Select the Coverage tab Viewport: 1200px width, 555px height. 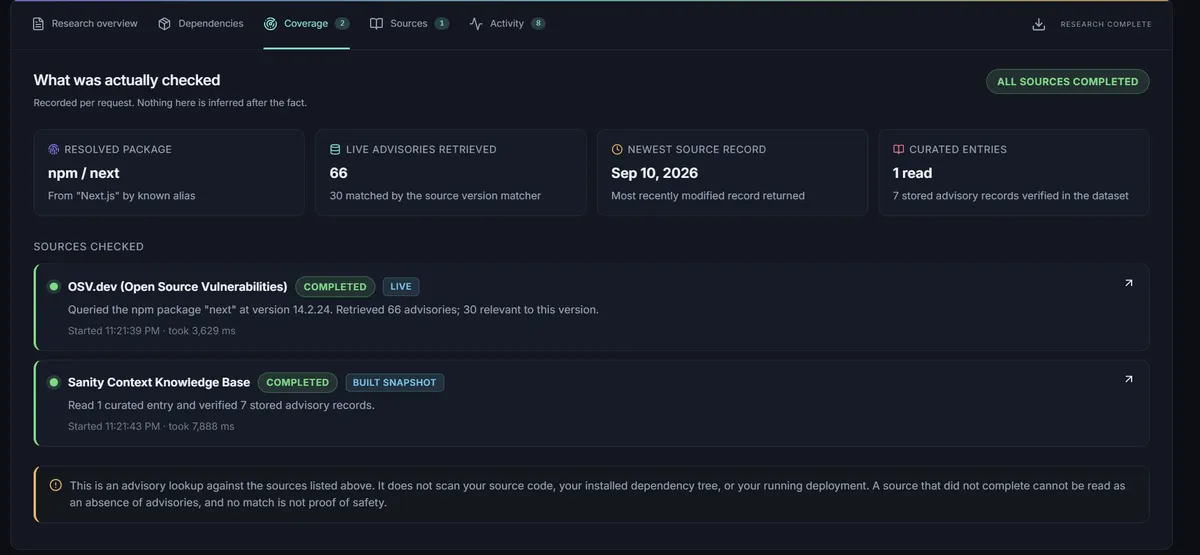[306, 24]
